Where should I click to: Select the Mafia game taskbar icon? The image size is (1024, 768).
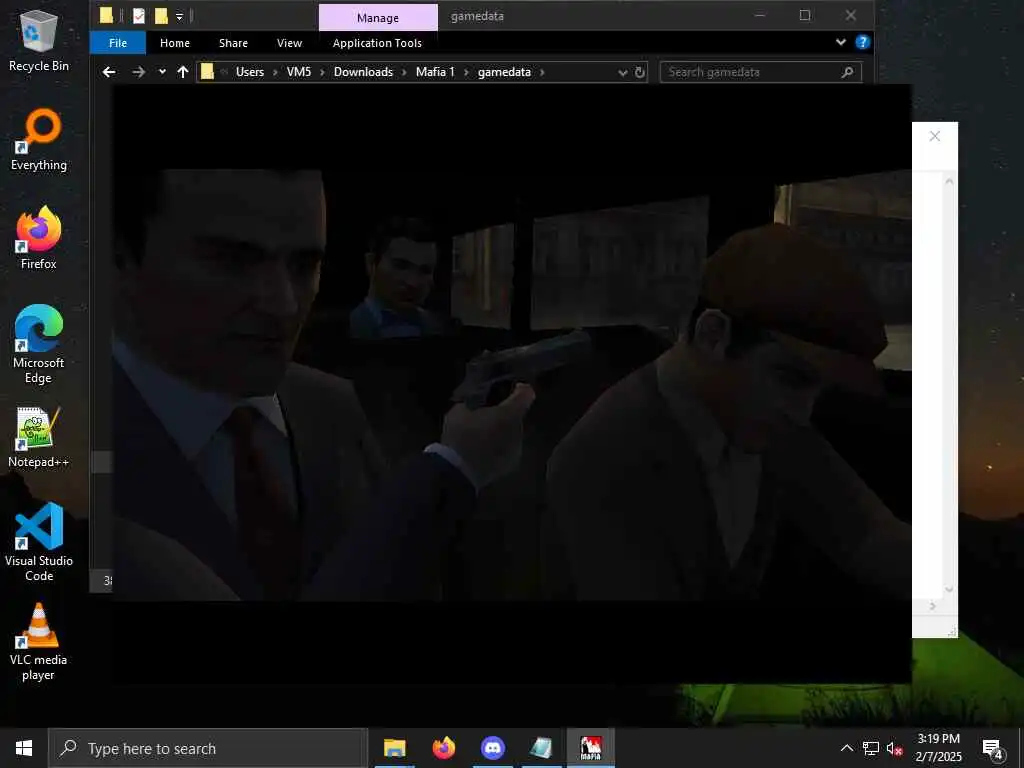pyautogui.click(x=590, y=748)
